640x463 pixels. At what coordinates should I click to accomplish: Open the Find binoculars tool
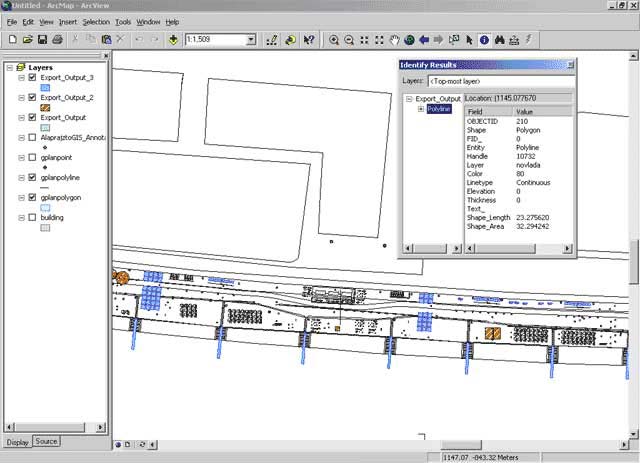(x=499, y=40)
